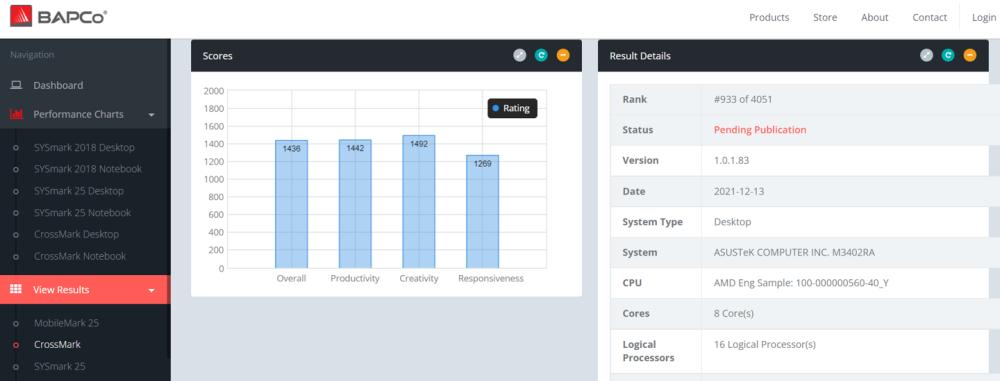Open SYSmark 25 Desktop charts
Viewport: 1000px width, 381px height.
79,191
